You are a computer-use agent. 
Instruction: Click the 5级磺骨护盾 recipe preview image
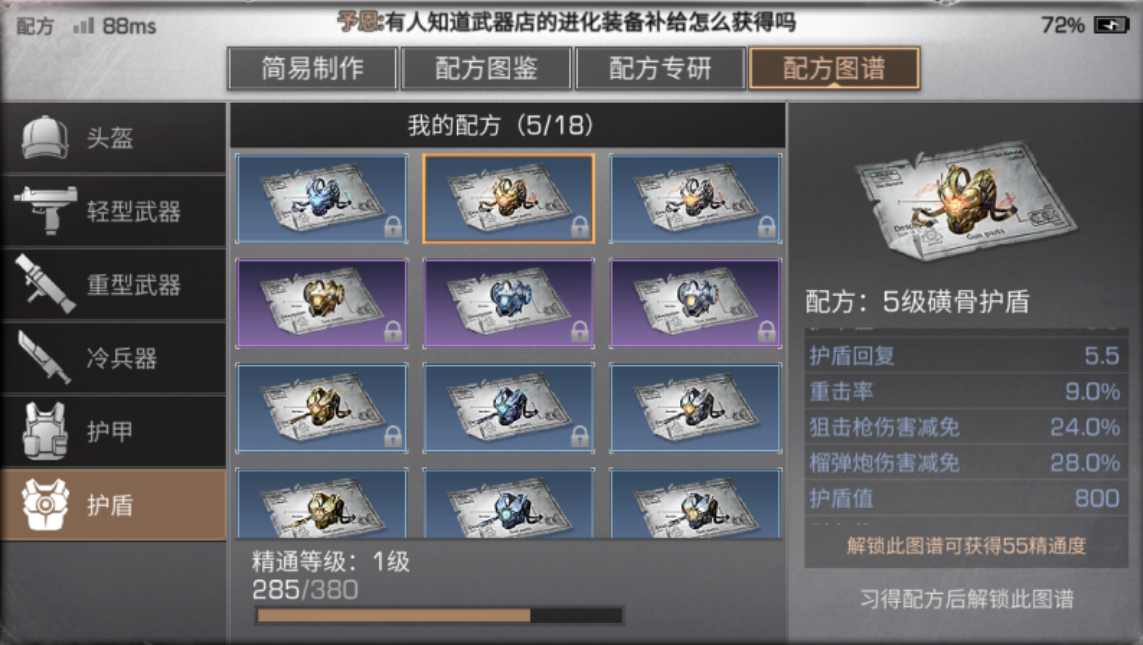point(965,200)
